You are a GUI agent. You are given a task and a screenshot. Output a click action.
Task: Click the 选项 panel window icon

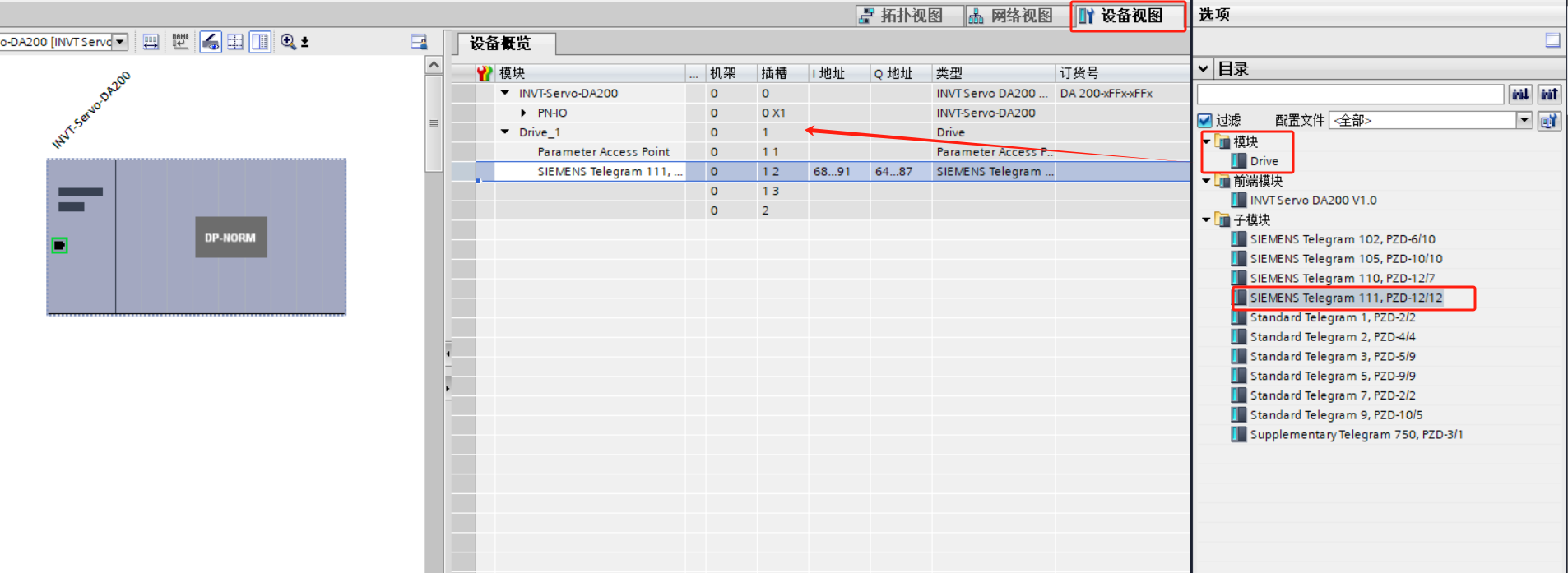pos(1552,40)
